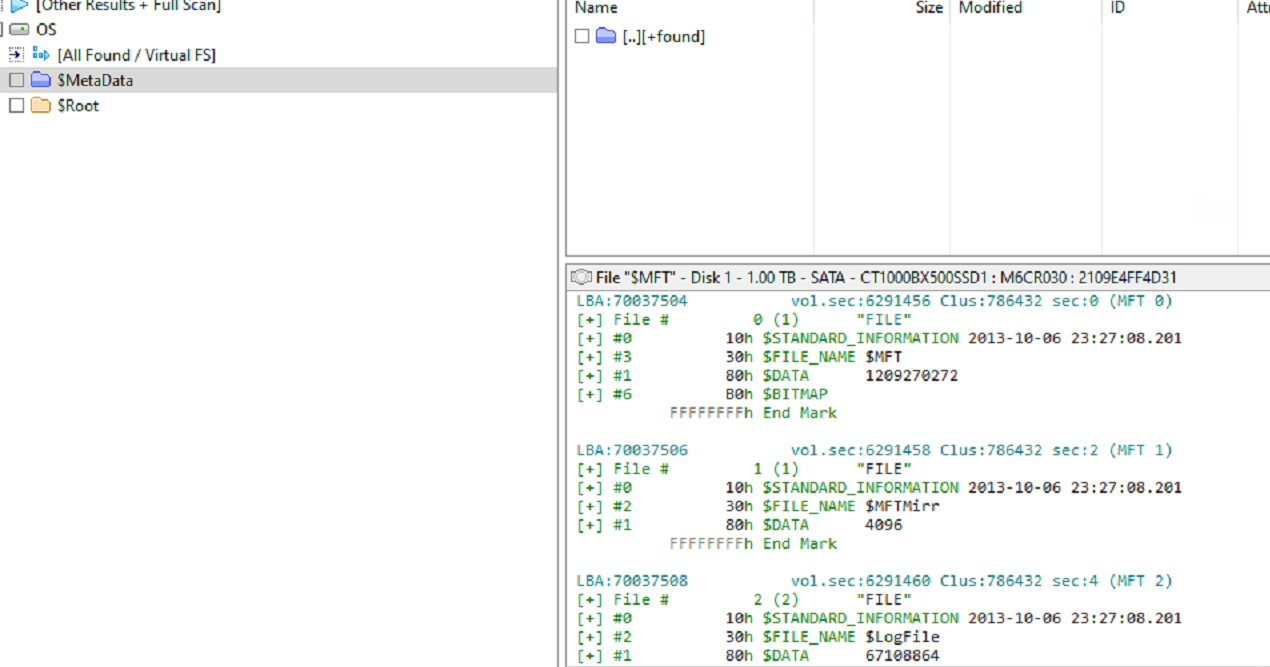Image resolution: width=1270 pixels, height=667 pixels.
Task: Expand $STANDARD_INFORMATION under File # 0
Action: click(x=591, y=338)
